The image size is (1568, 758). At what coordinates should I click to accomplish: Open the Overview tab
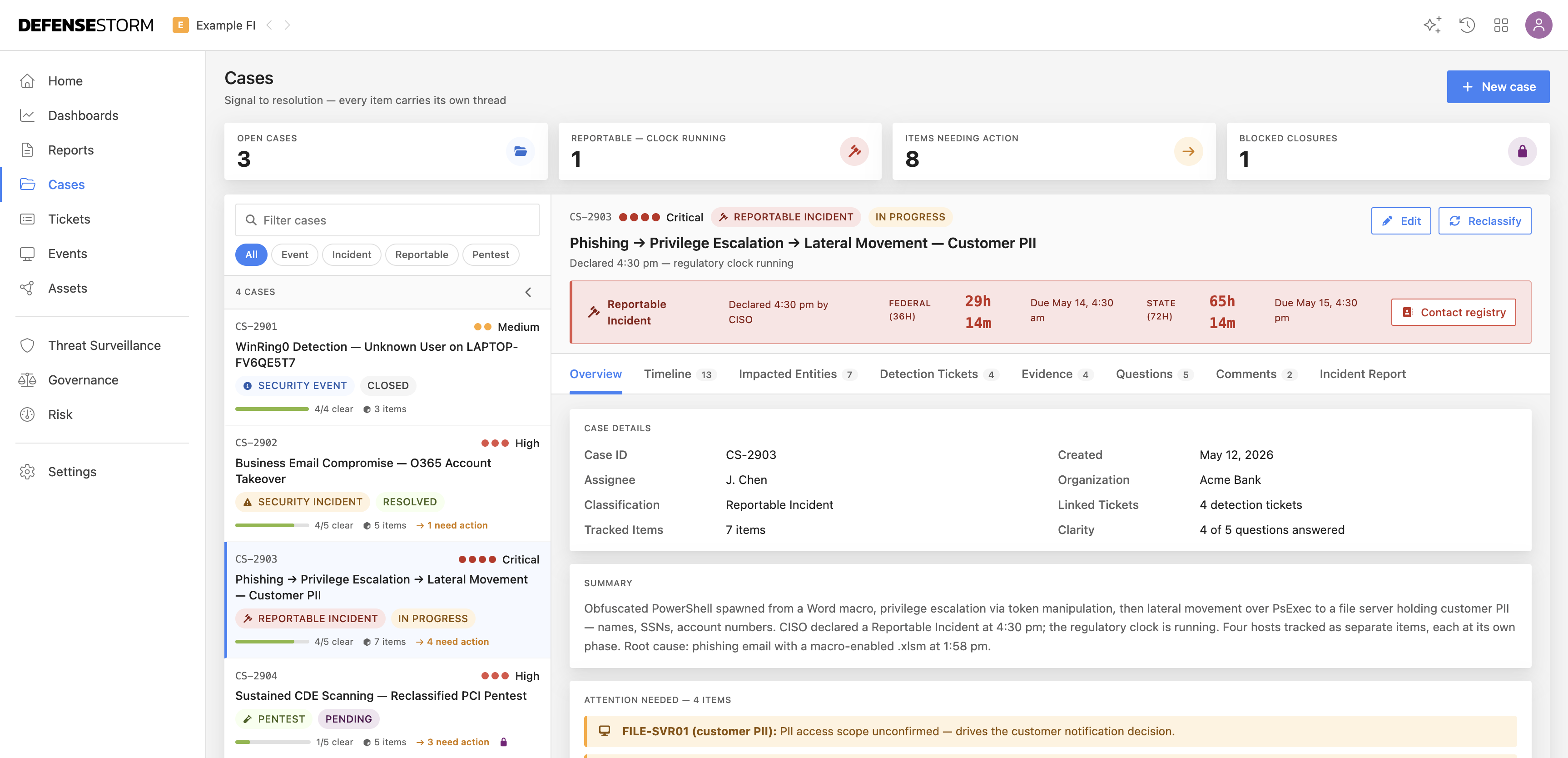595,374
